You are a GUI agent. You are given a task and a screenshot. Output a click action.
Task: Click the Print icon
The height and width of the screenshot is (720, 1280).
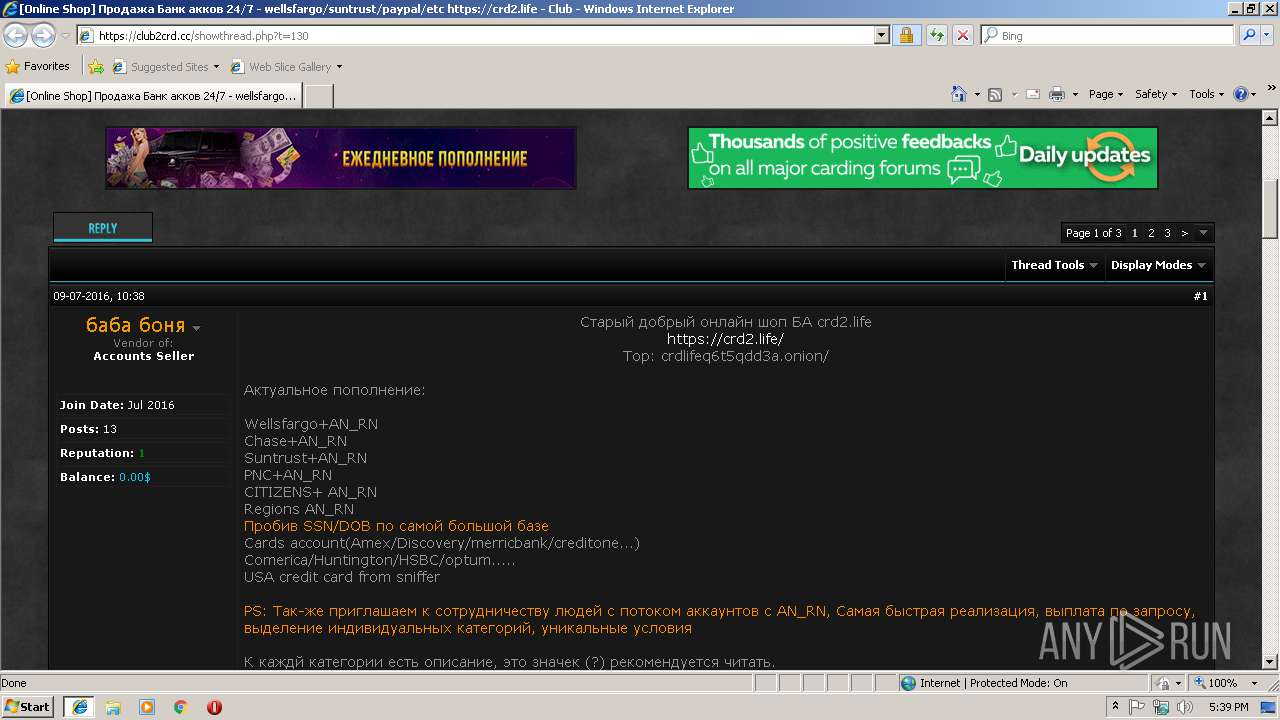coord(1056,94)
